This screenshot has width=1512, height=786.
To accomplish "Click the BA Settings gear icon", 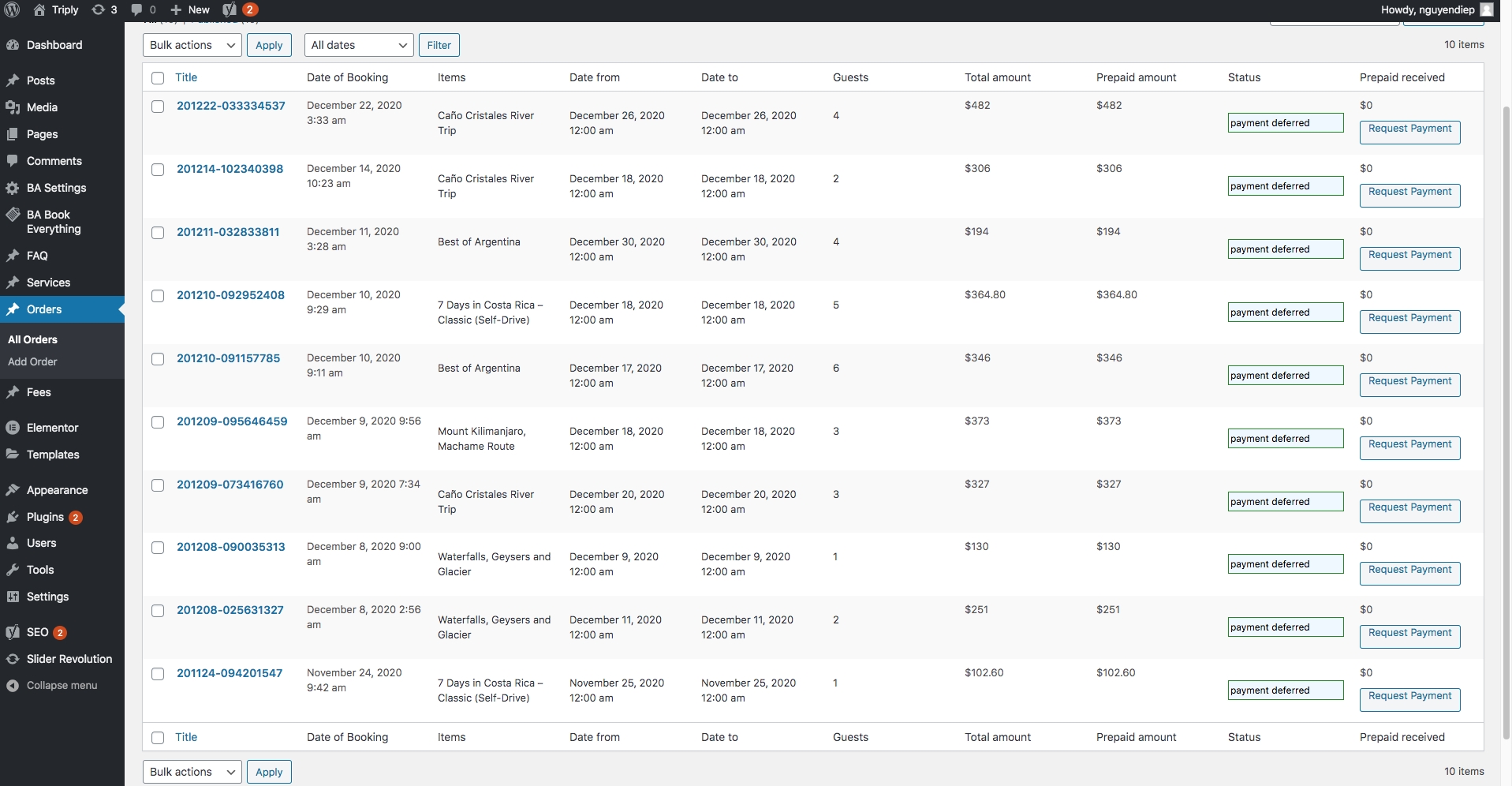I will click(13, 188).
